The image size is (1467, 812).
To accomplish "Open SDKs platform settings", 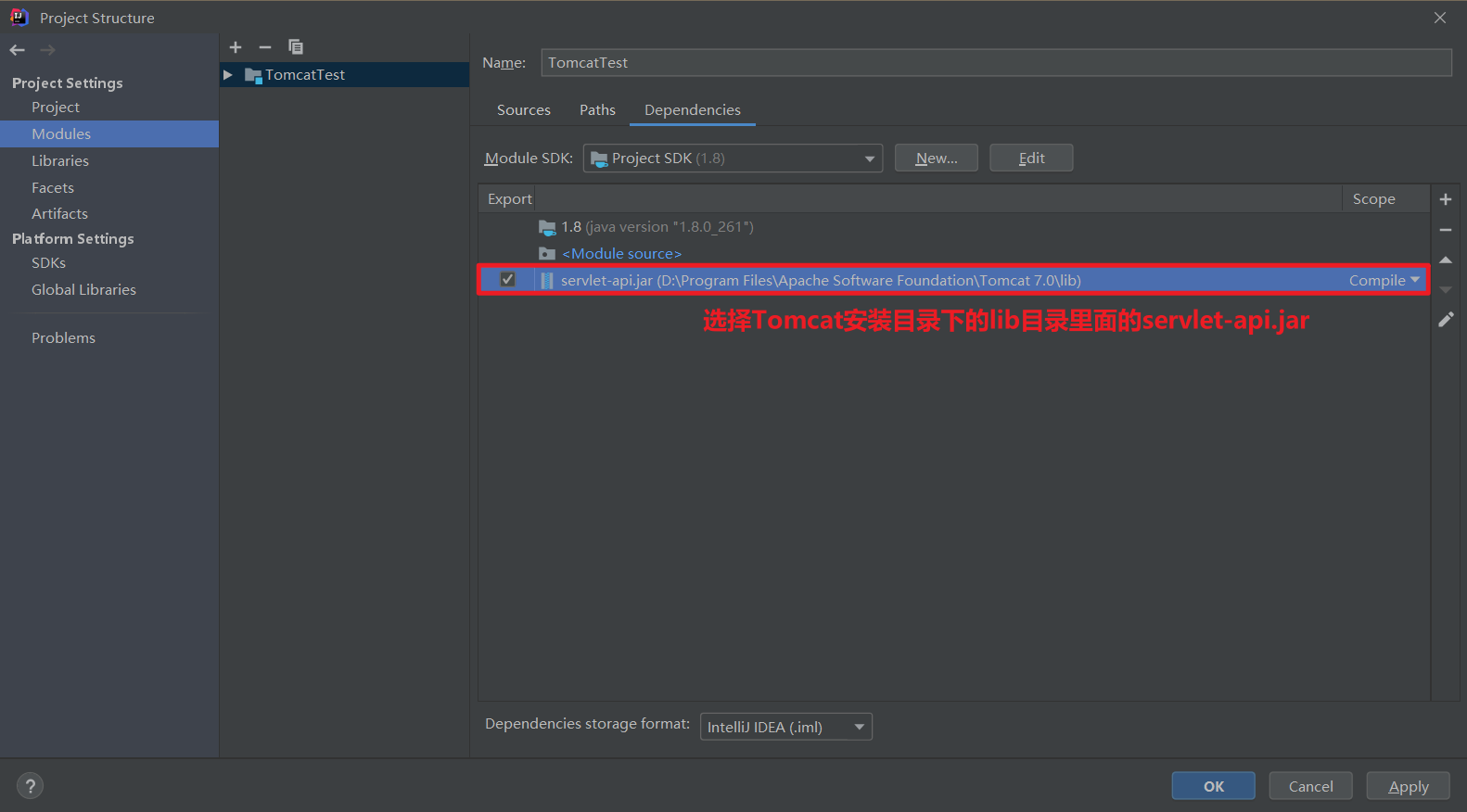I will [48, 263].
